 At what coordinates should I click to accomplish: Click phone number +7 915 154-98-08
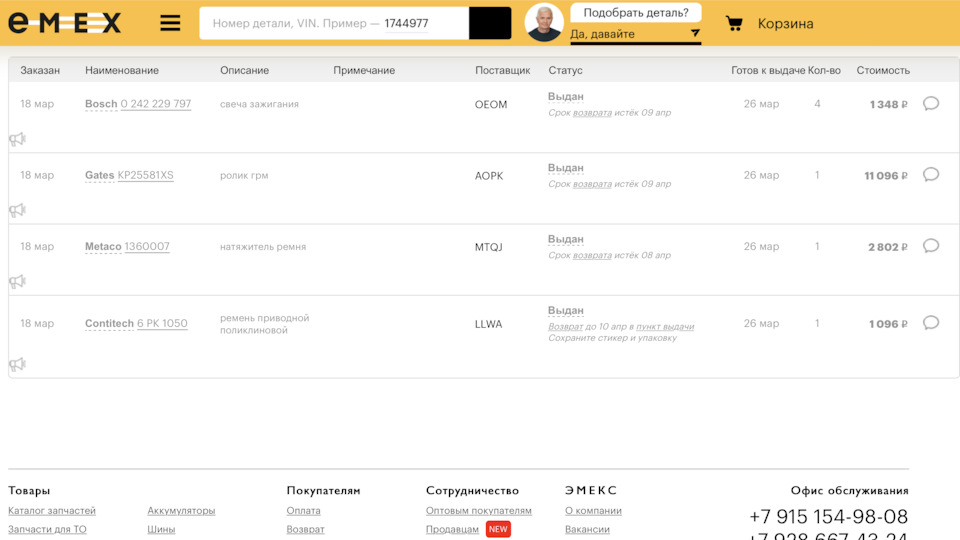[x=828, y=516]
